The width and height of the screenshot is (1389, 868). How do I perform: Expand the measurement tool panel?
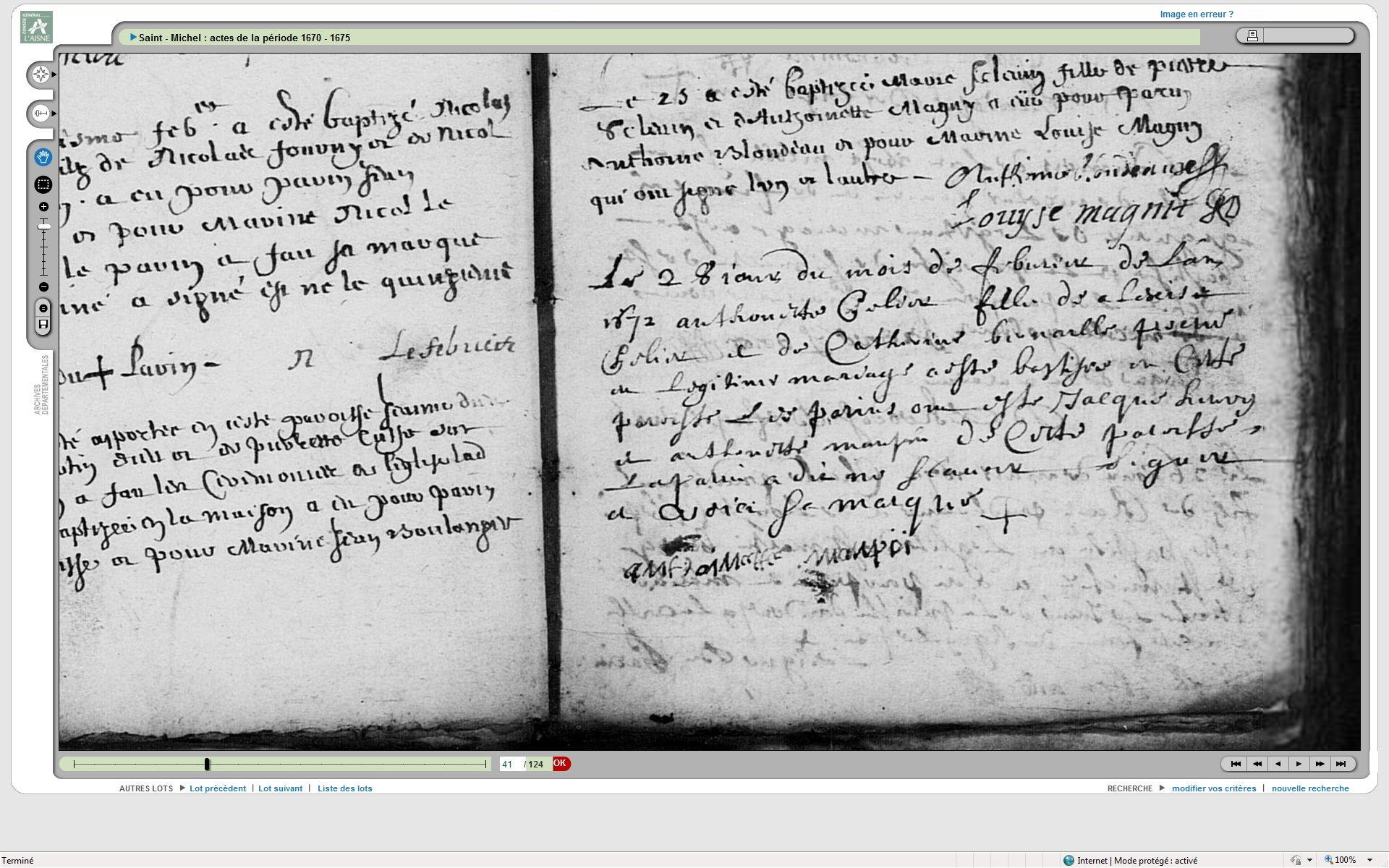tap(41, 114)
